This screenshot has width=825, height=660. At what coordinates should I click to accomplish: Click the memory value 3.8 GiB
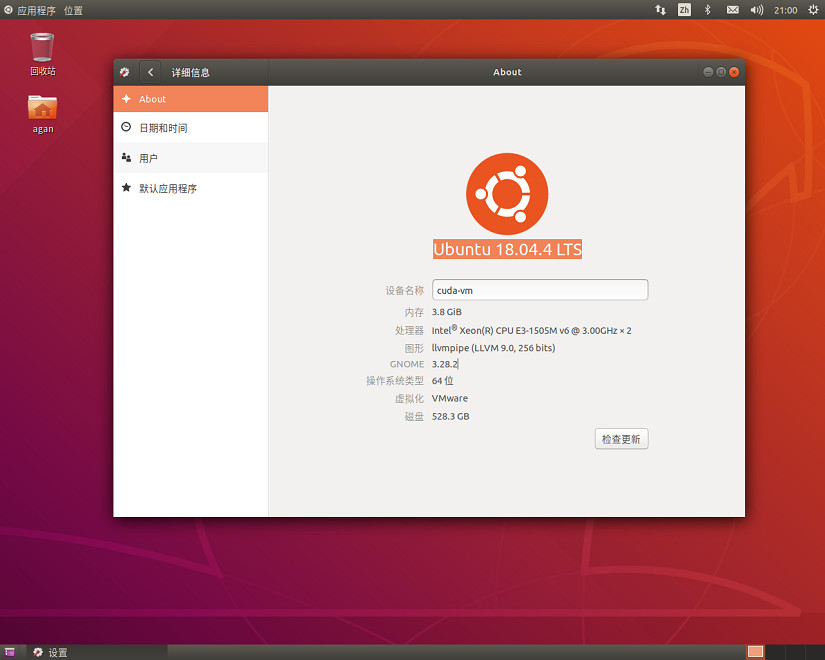click(447, 312)
